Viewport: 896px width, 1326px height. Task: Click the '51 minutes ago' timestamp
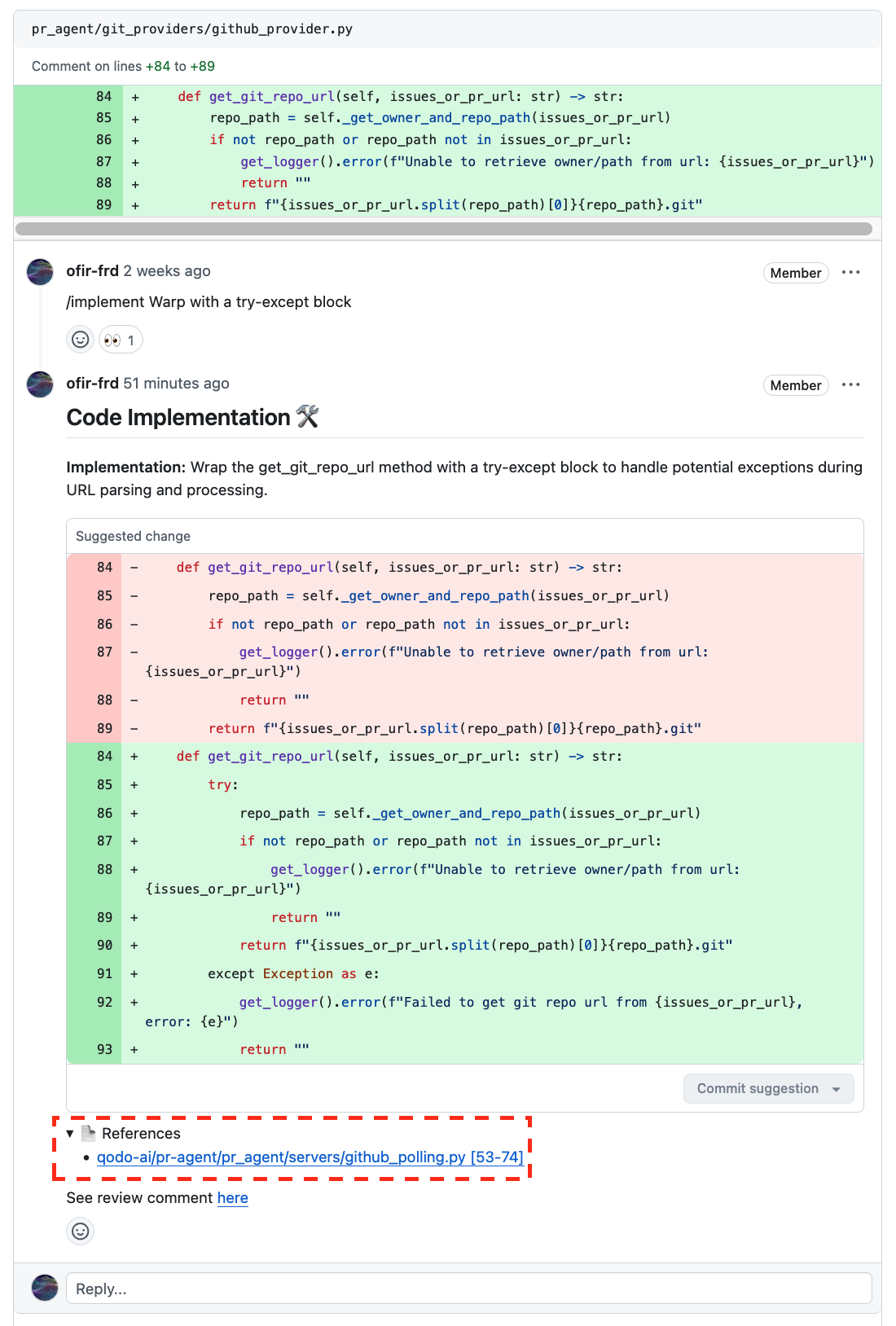click(x=176, y=384)
